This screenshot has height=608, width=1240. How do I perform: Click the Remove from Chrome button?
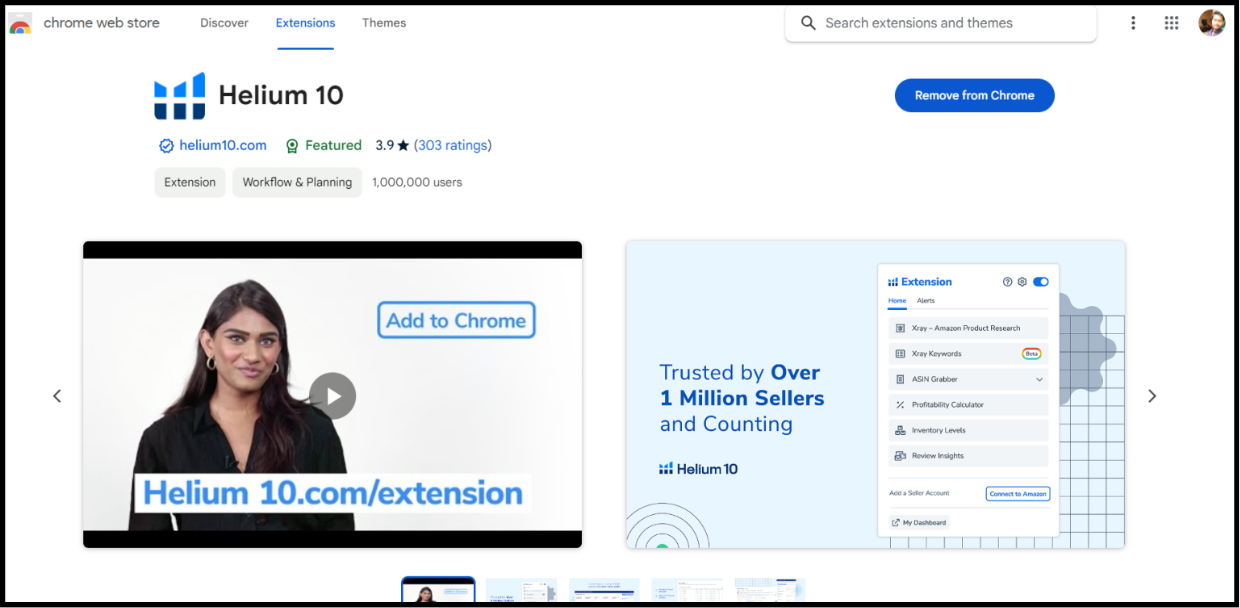(974, 95)
